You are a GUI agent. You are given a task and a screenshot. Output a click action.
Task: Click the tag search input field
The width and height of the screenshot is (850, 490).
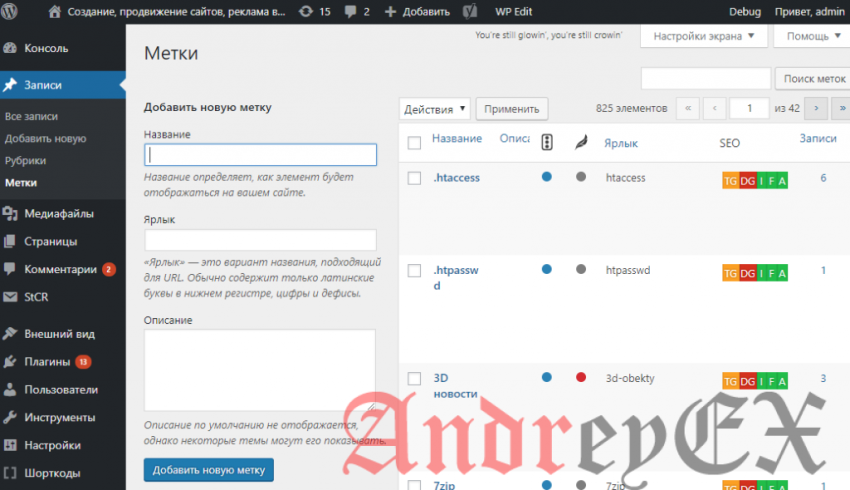tap(706, 79)
